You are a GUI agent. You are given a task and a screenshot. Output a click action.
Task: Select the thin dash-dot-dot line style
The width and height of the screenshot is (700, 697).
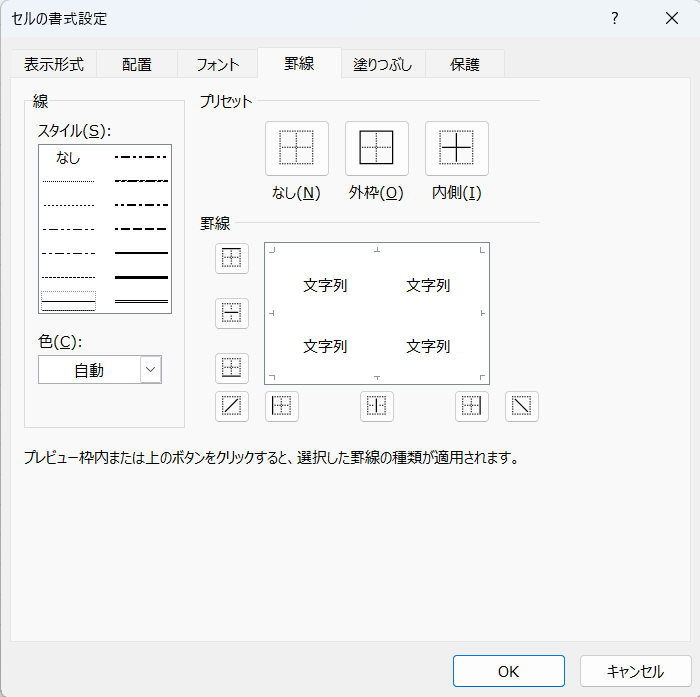(x=68, y=229)
